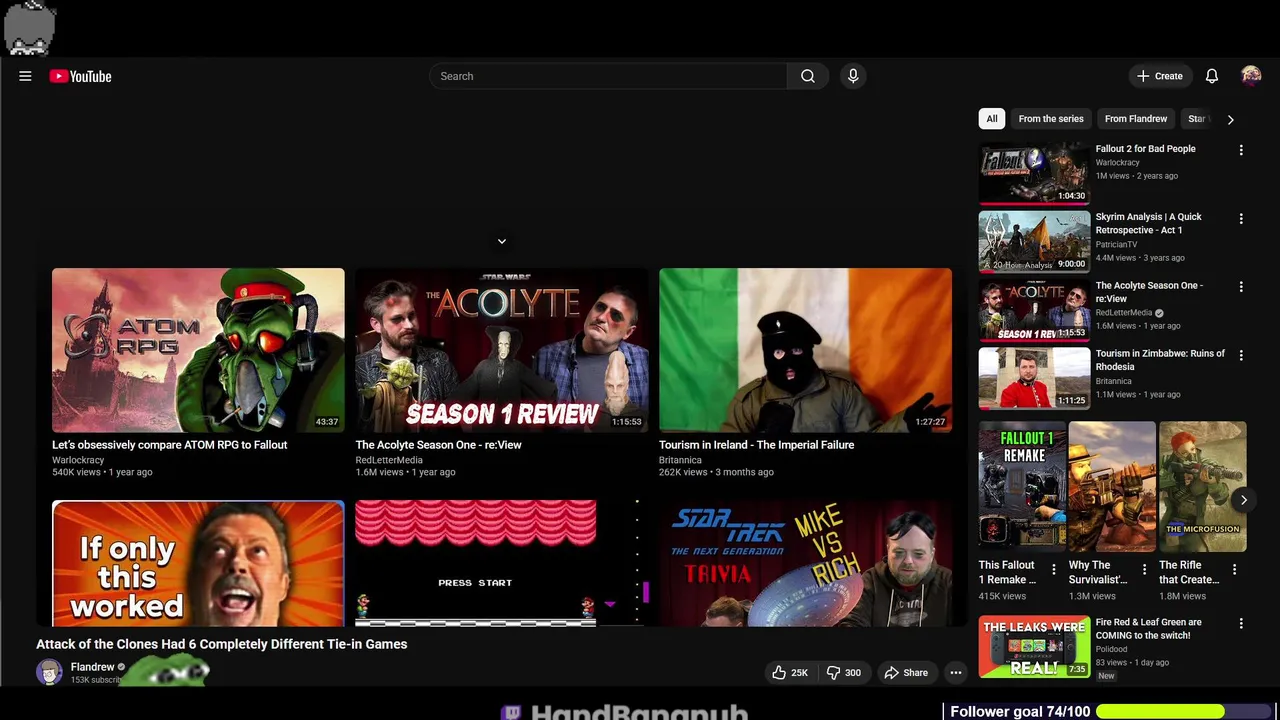Open Flandrew channel avatar

49,672
